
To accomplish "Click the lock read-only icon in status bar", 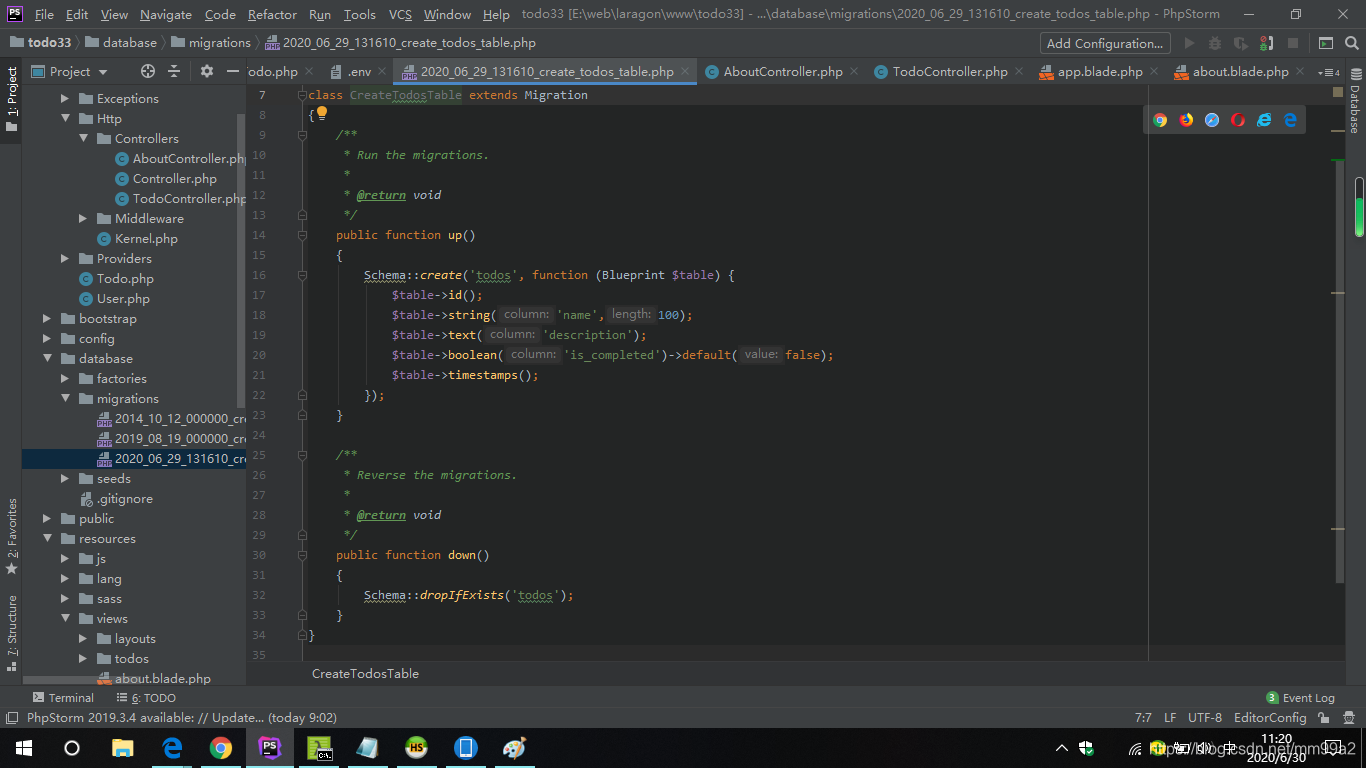I will (1324, 718).
